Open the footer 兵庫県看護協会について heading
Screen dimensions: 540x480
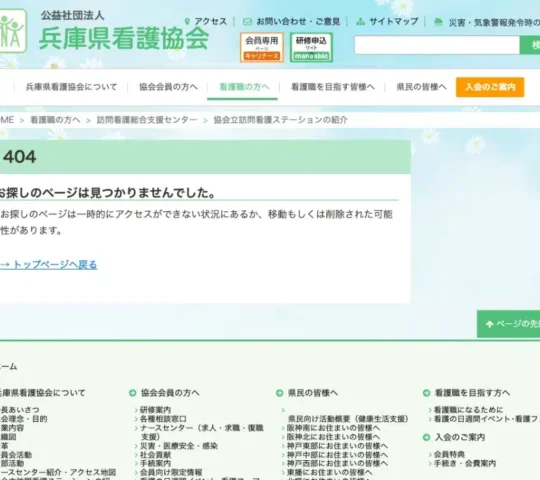42,393
